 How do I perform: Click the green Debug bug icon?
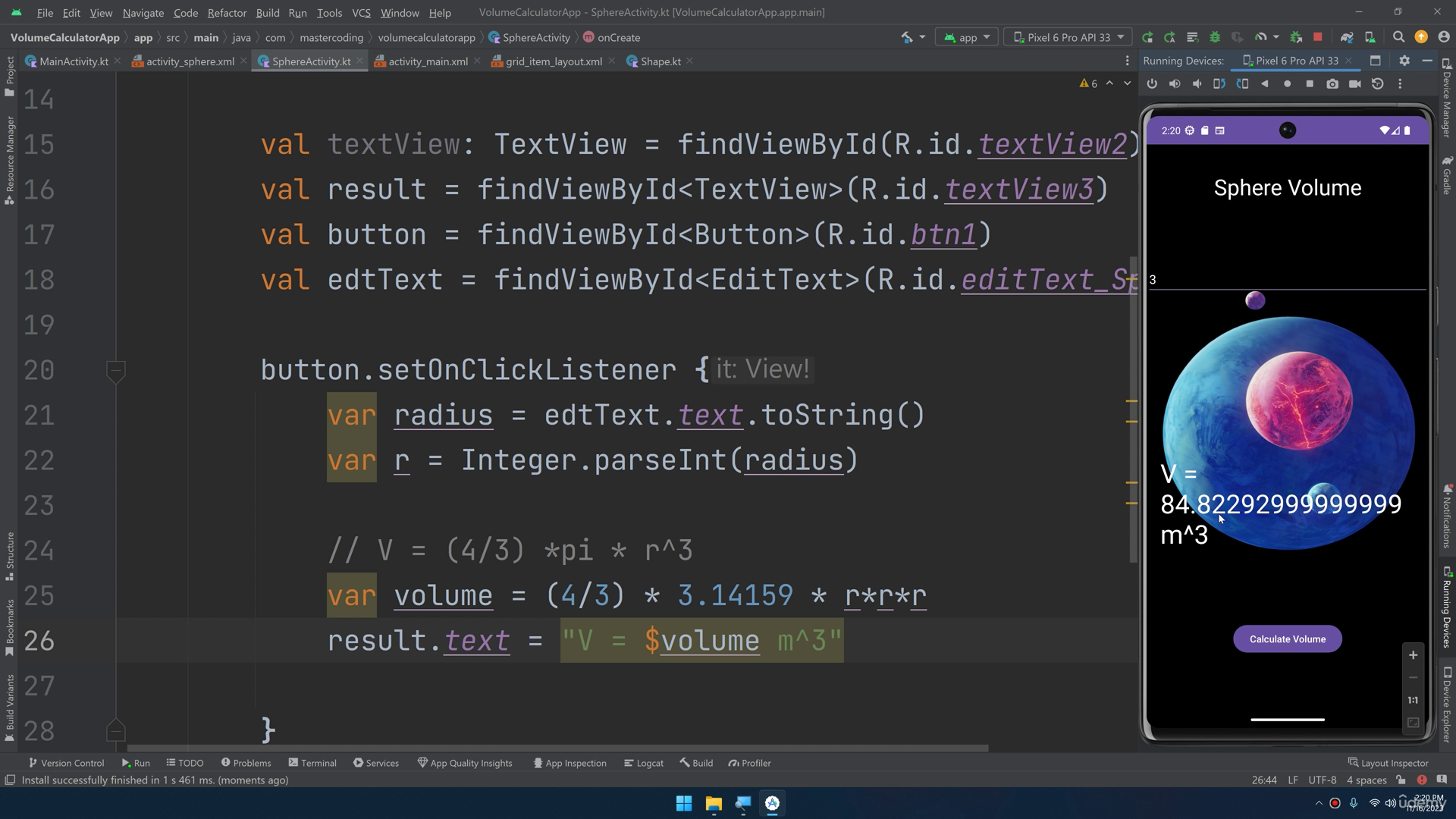tap(1215, 37)
